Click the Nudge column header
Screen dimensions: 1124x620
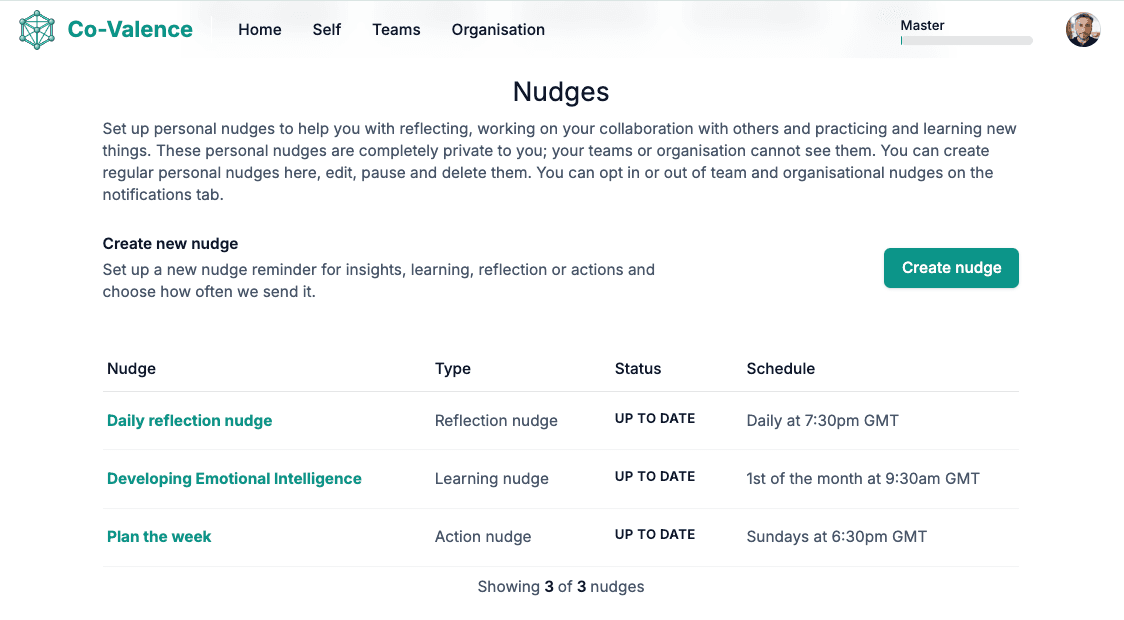coord(131,369)
